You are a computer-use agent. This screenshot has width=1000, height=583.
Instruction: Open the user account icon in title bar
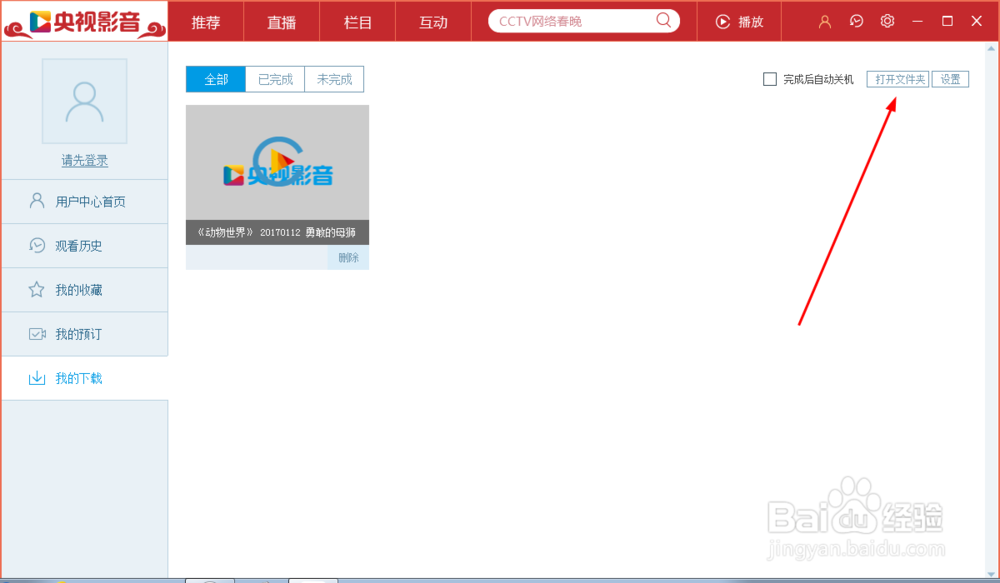tap(825, 22)
